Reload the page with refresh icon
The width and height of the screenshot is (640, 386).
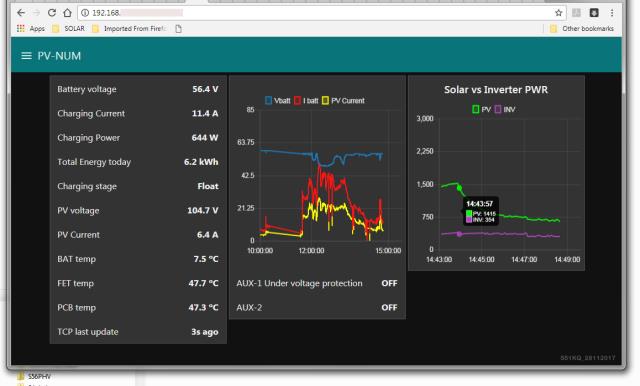(52, 13)
